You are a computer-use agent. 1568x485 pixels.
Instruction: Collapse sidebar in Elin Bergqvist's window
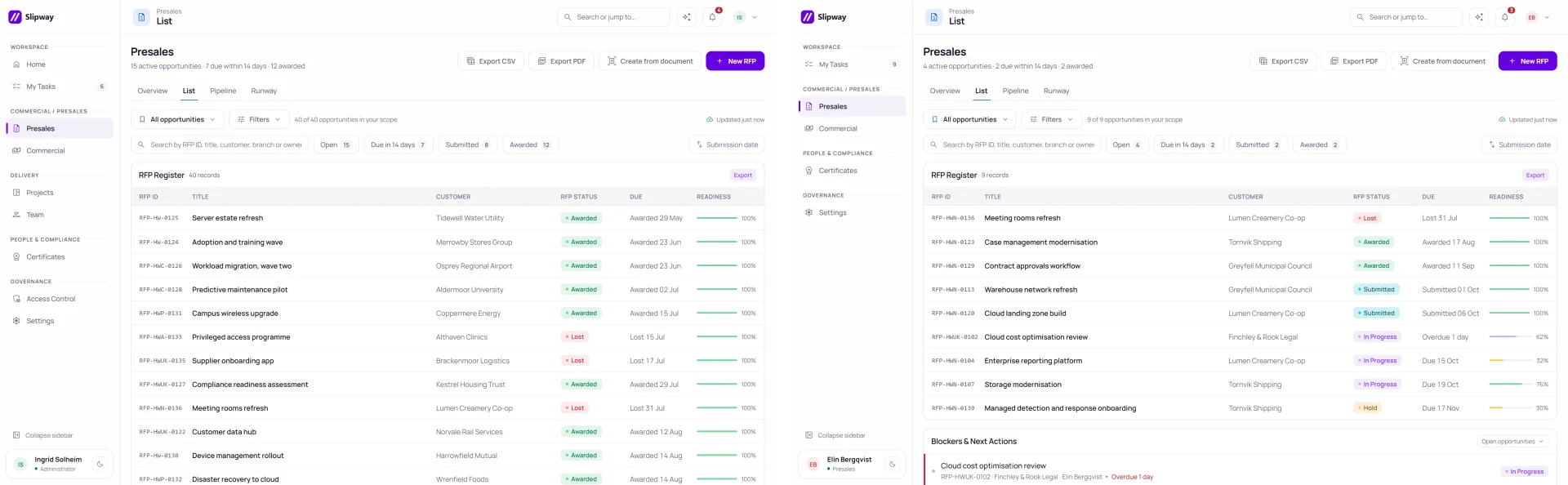point(835,435)
